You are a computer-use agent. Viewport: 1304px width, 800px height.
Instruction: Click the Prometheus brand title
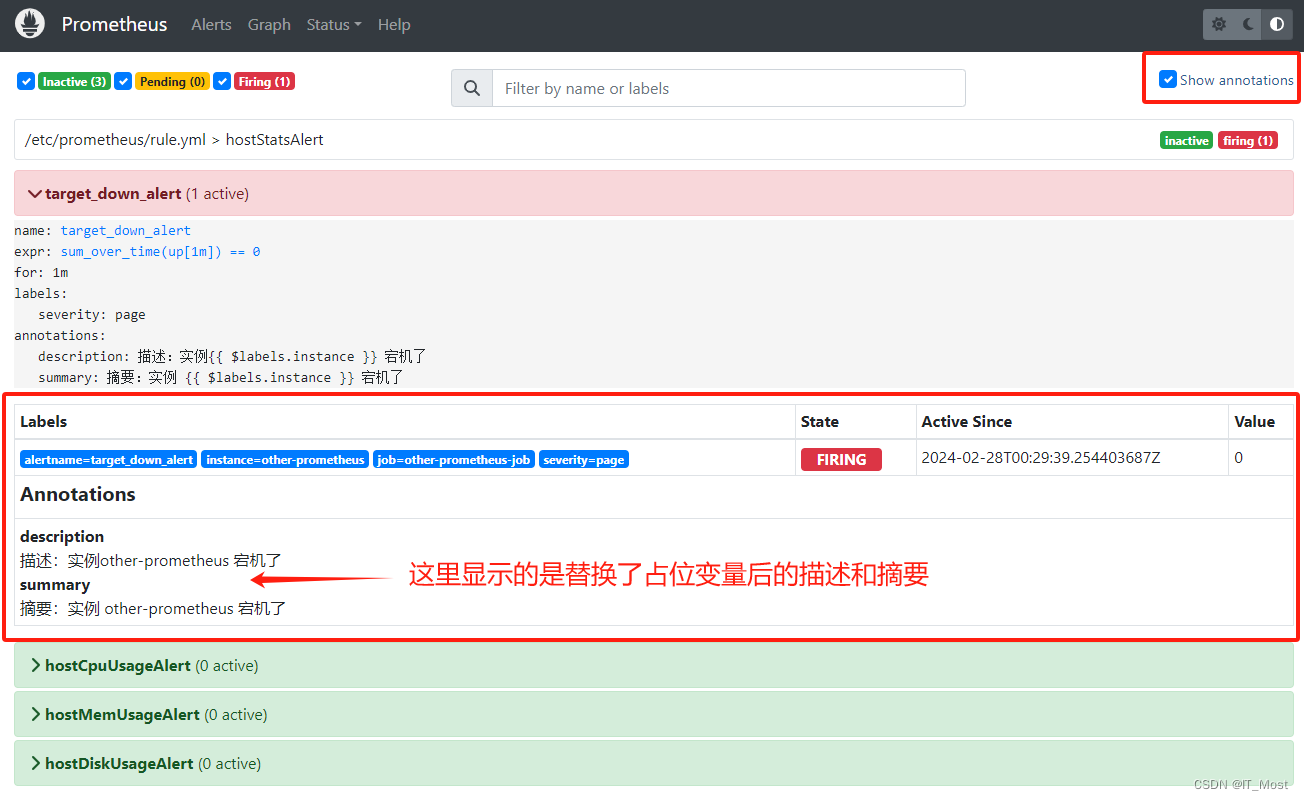(115, 24)
